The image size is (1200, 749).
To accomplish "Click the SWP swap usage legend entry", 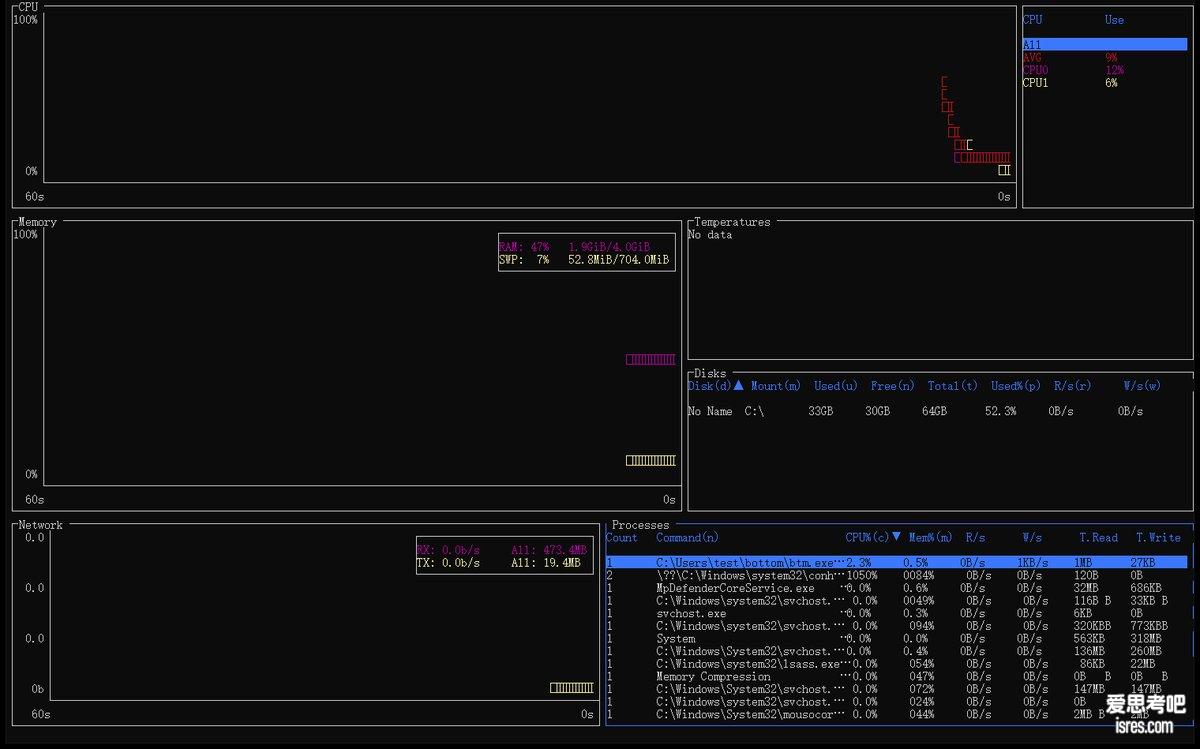I will coord(584,260).
